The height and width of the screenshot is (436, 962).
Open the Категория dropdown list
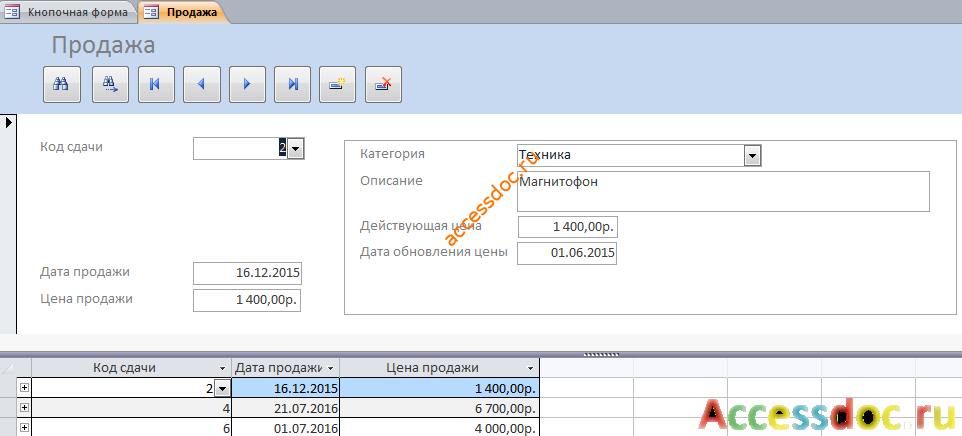pos(752,156)
